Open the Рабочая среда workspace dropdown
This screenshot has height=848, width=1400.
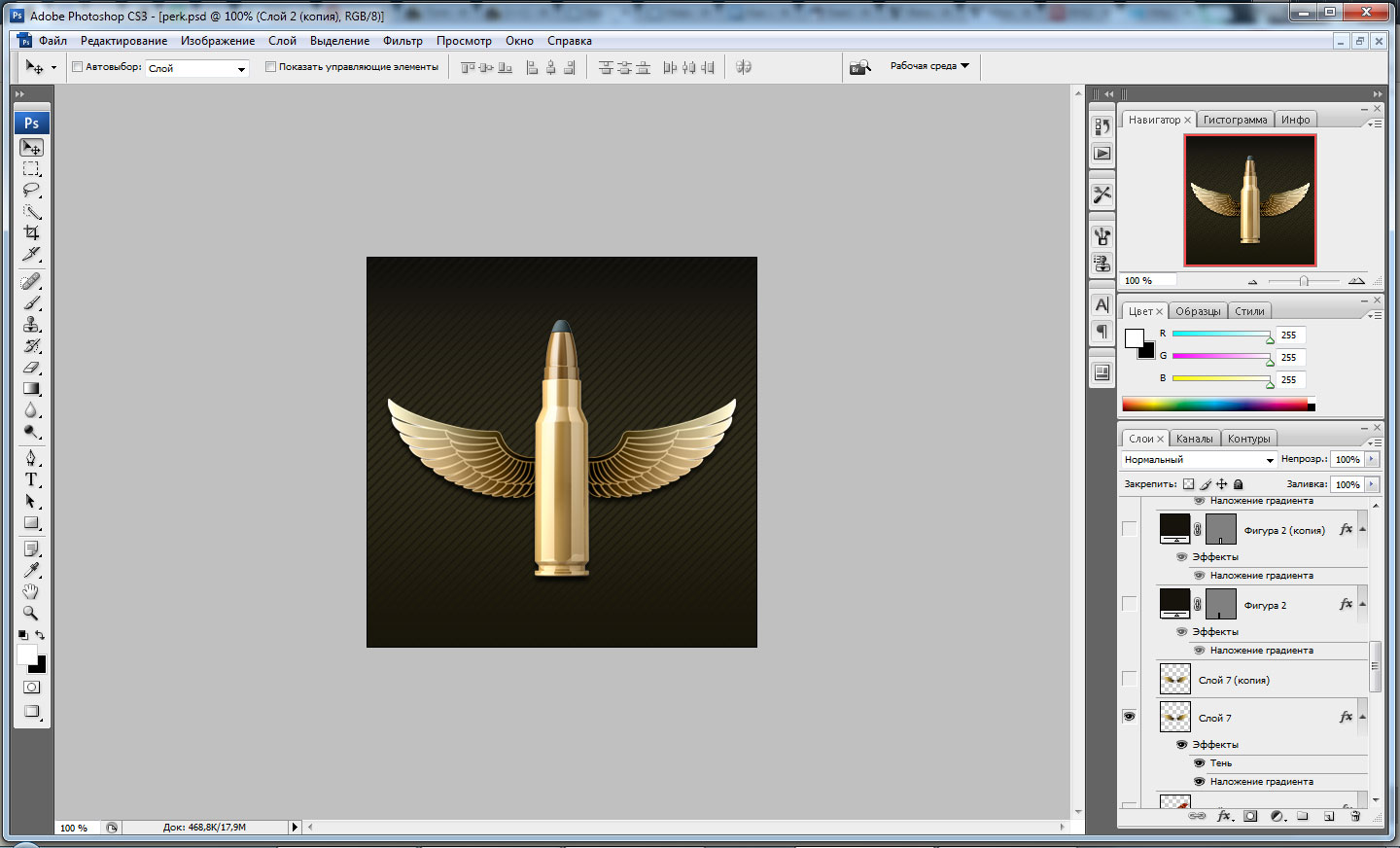(929, 66)
